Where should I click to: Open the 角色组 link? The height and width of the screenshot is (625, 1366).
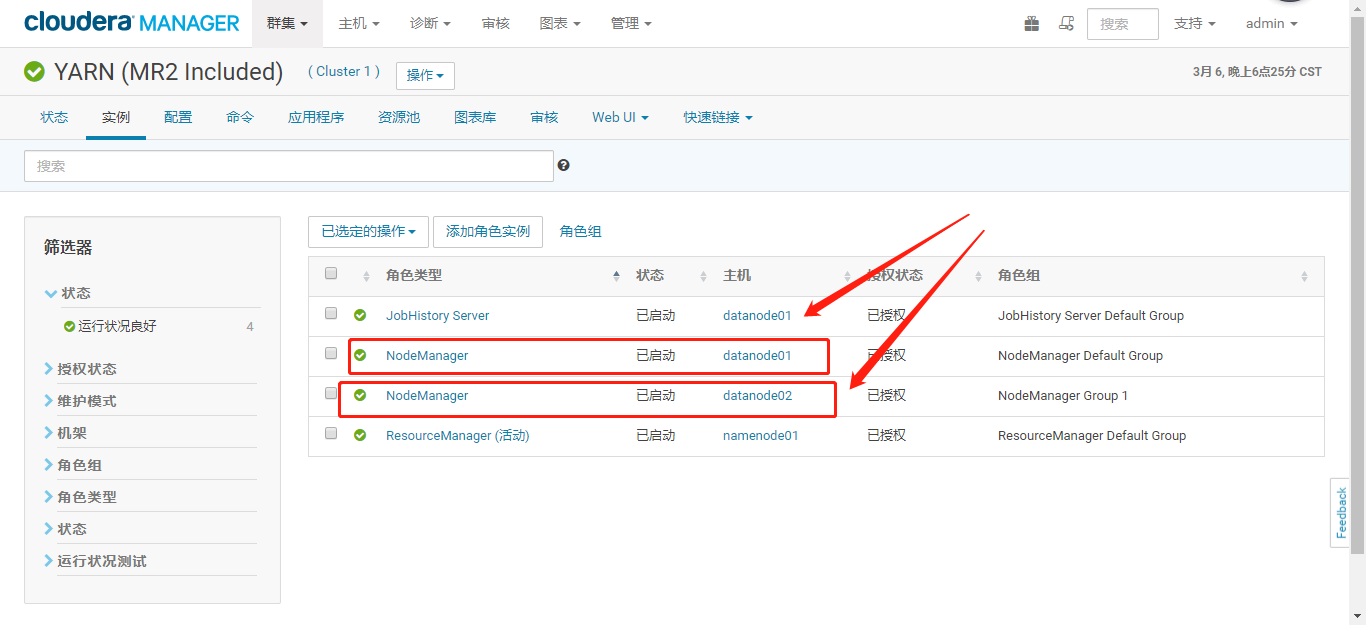tap(581, 231)
